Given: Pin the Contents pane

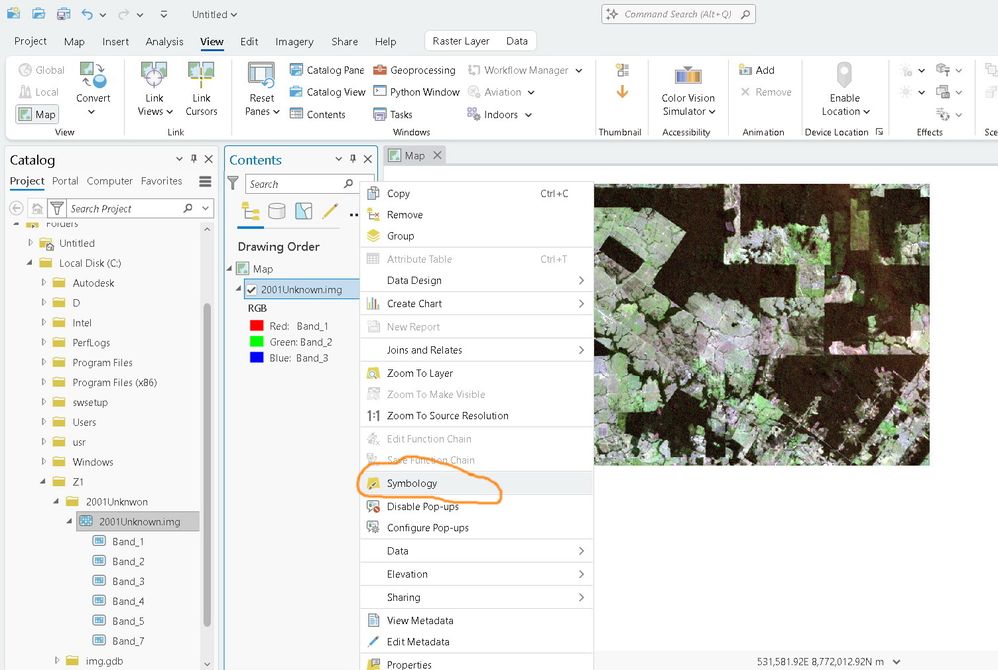Looking at the screenshot, I should (353, 159).
